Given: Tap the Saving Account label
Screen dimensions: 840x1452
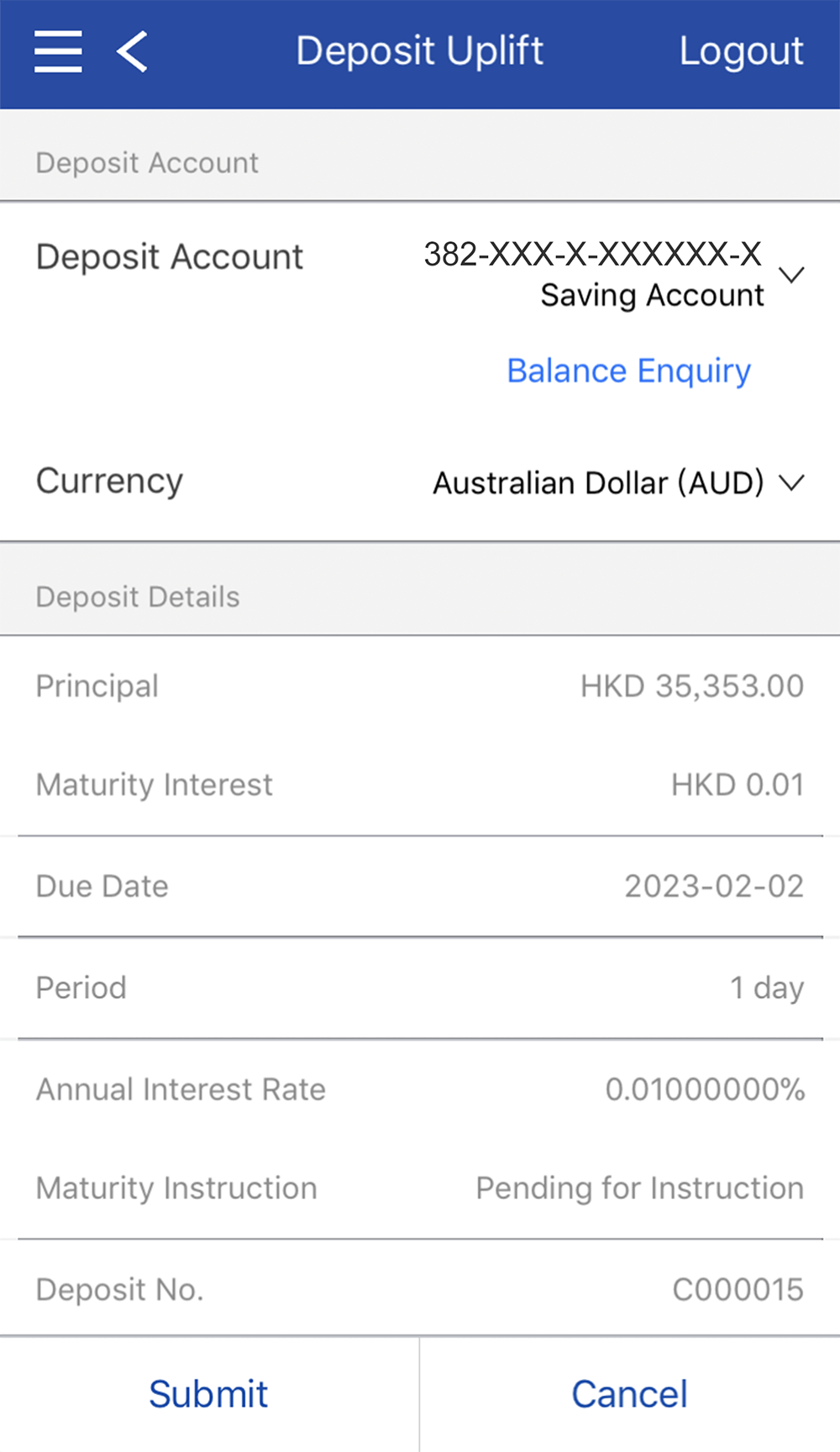Looking at the screenshot, I should click(x=652, y=295).
